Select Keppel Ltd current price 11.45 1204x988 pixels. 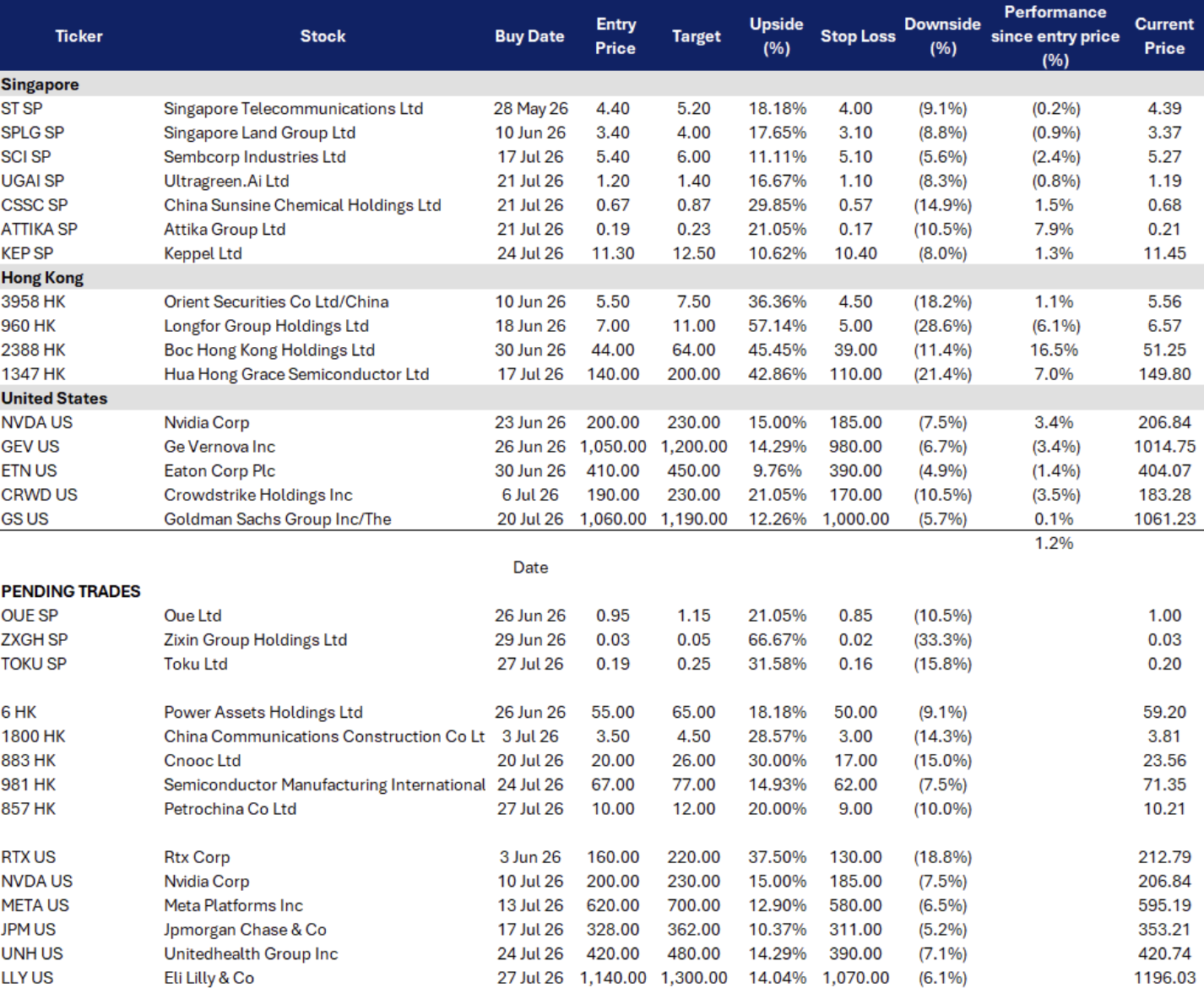1164,253
